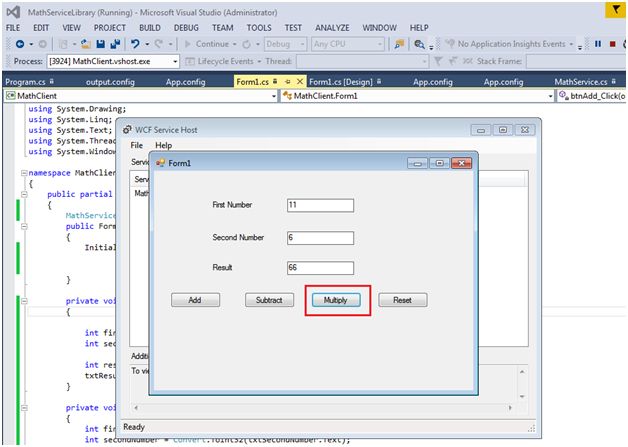The width and height of the screenshot is (628, 447).
Task: Click the Subtract button in Form1
Action: pyautogui.click(x=269, y=300)
